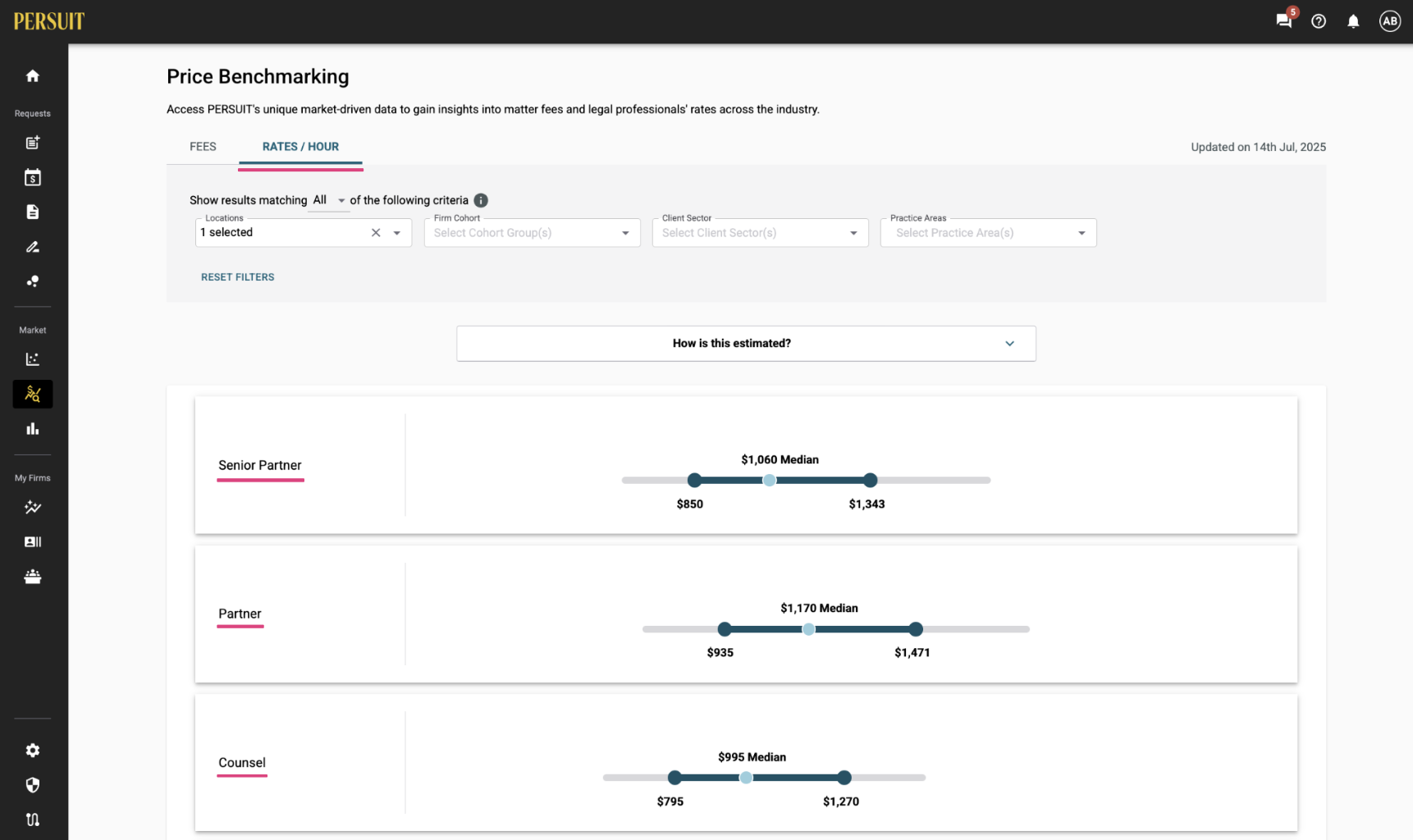Go to the Home icon in the sidebar
Image resolution: width=1413 pixels, height=840 pixels.
(33, 76)
